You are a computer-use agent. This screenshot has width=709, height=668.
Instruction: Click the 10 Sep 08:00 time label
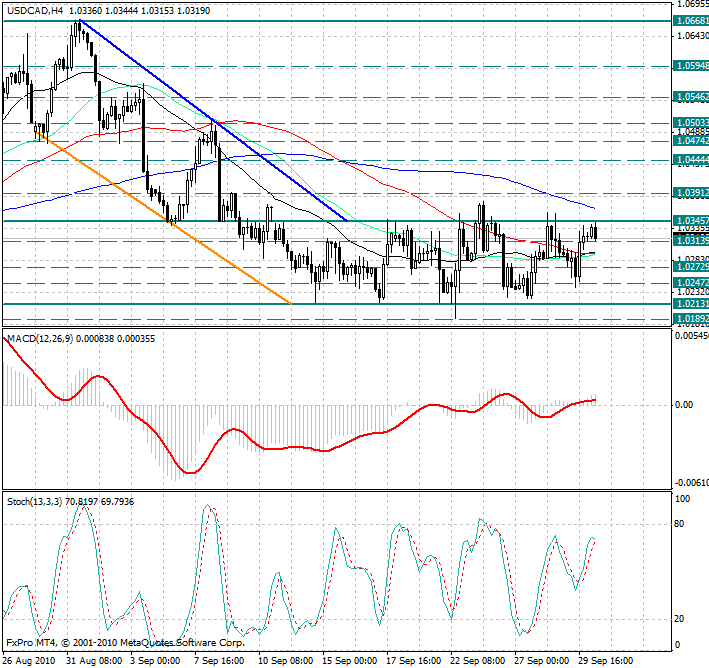tap(286, 661)
